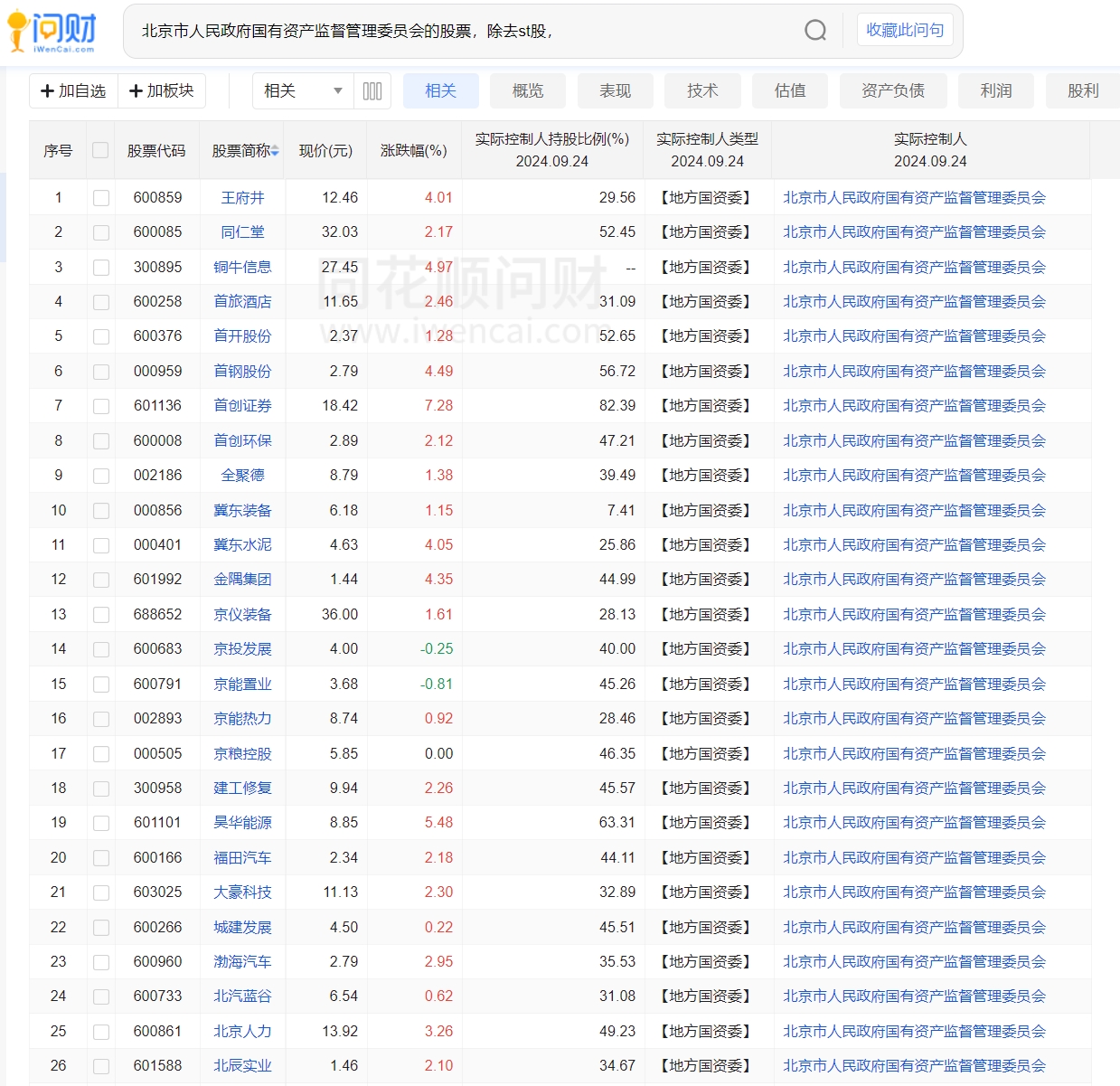The image size is (1120, 1086).
Task: Open the column layout settings icon
Action: click(x=372, y=91)
